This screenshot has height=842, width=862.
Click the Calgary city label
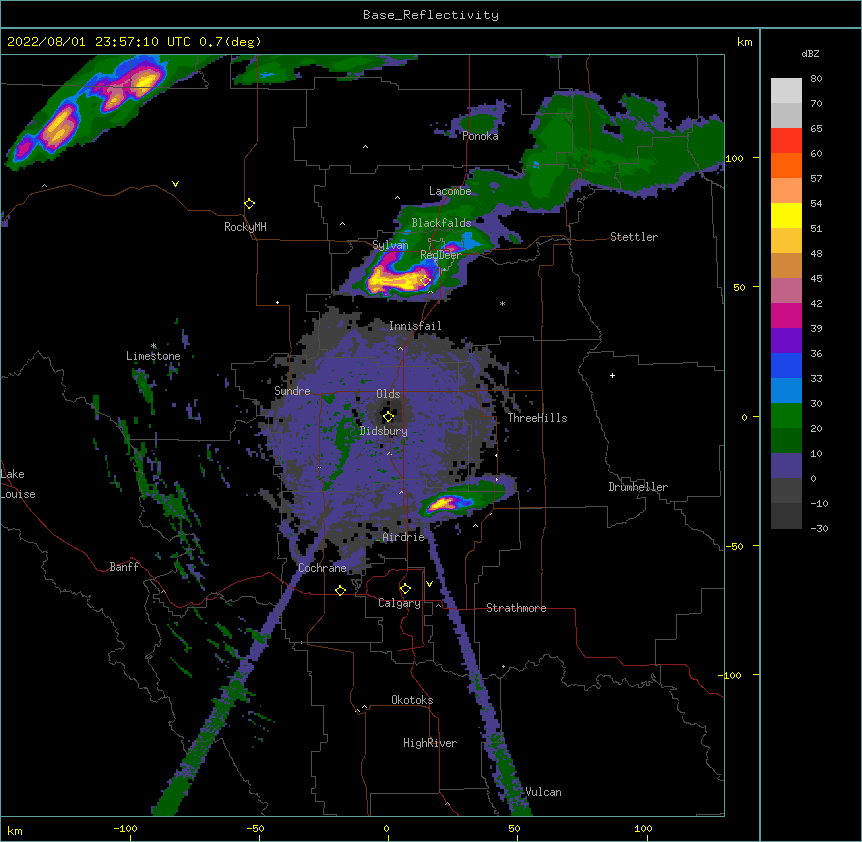[399, 603]
